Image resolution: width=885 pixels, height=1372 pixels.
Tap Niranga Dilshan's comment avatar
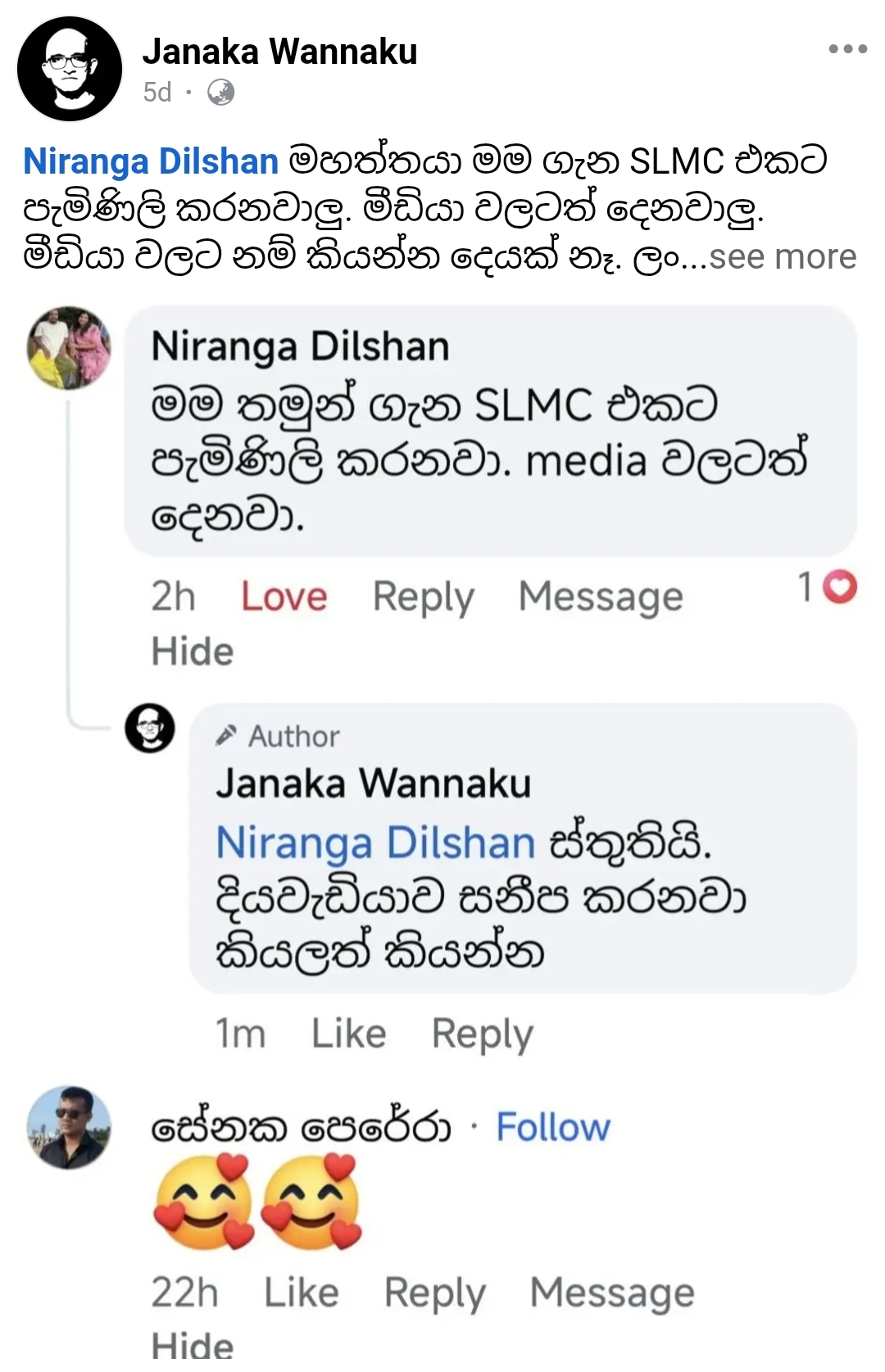pos(69,347)
